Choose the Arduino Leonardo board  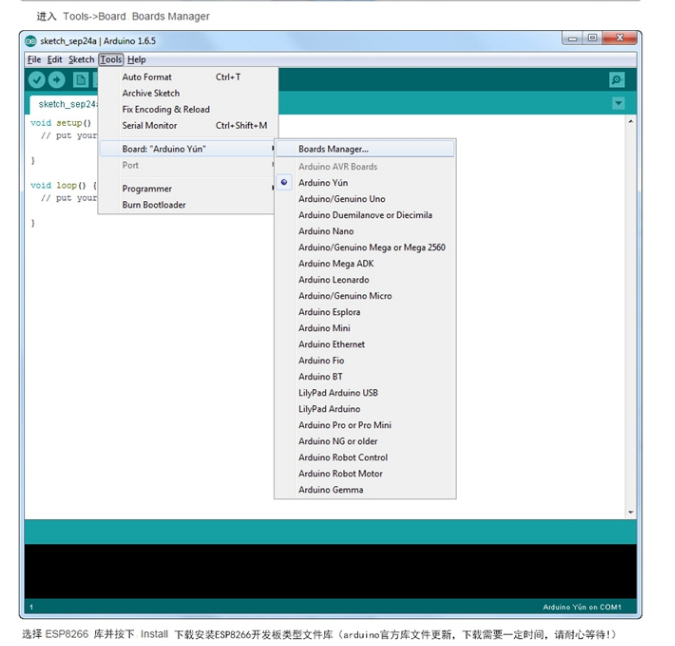click(365, 280)
